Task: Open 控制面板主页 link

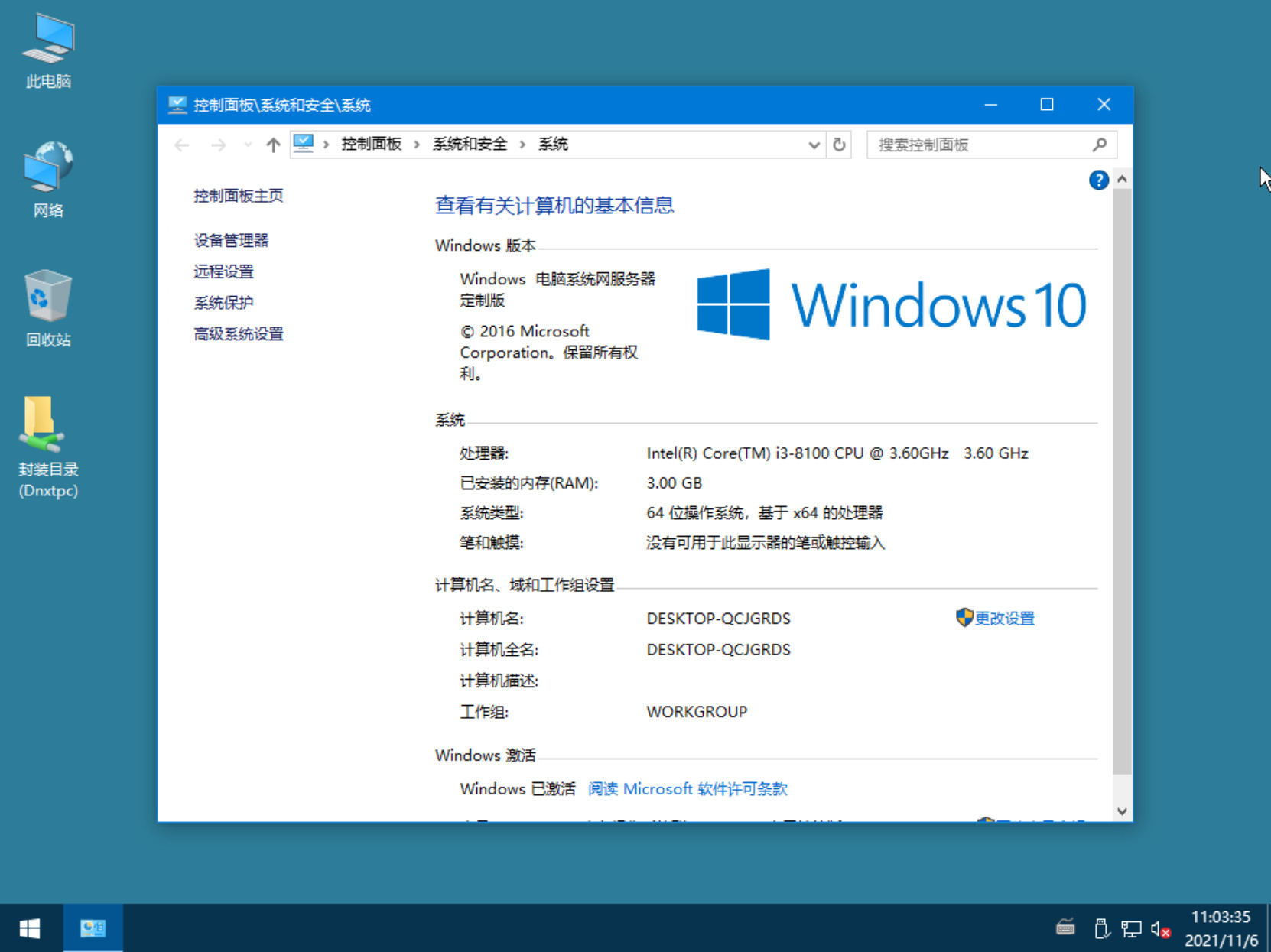Action: pos(239,196)
